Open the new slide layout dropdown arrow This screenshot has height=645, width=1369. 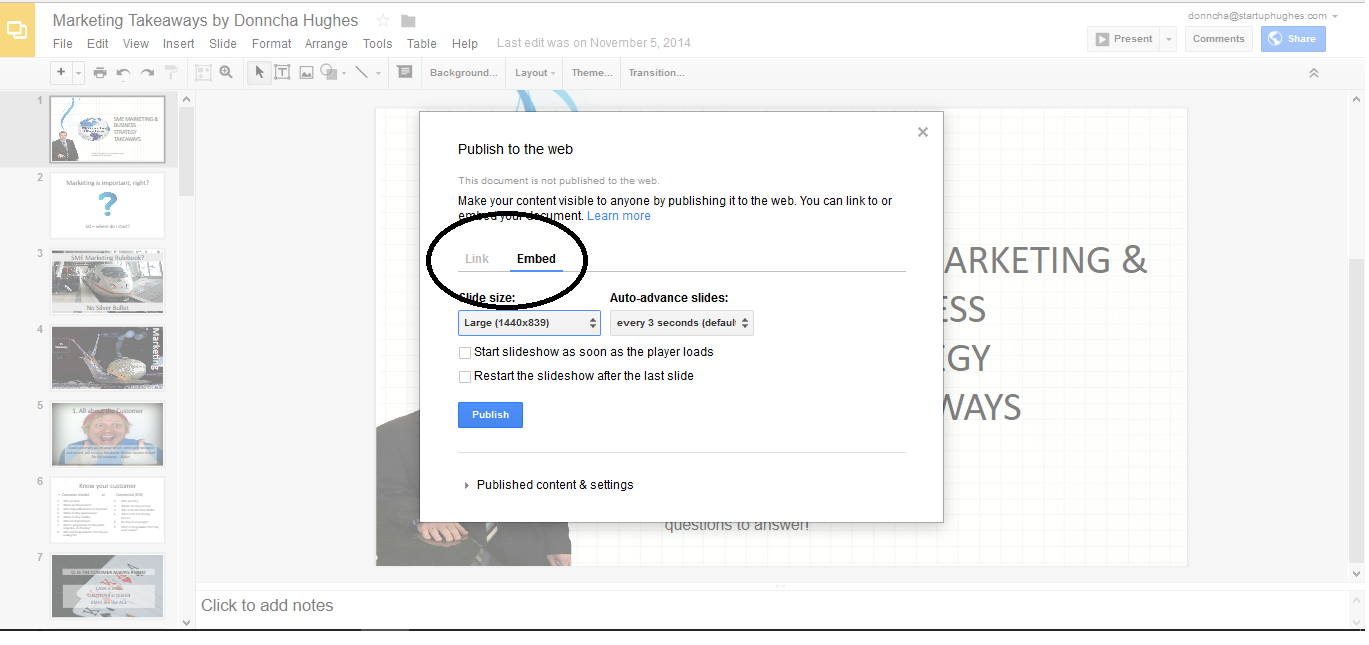click(78, 72)
